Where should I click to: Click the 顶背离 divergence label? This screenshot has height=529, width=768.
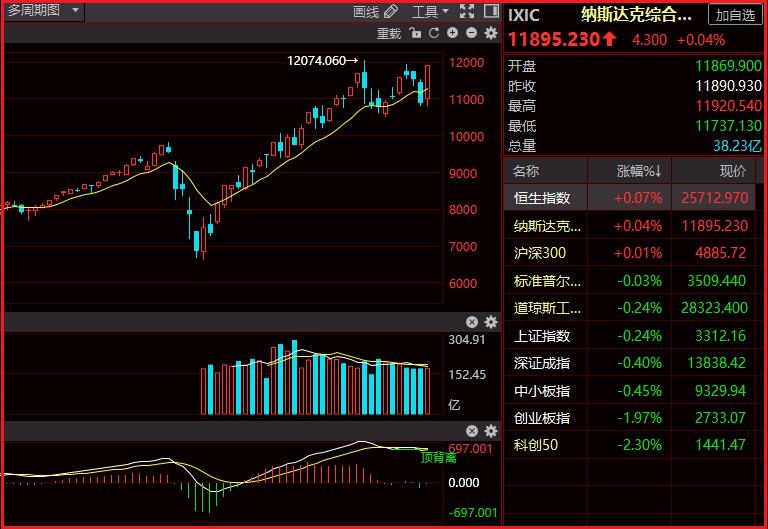tap(438, 457)
